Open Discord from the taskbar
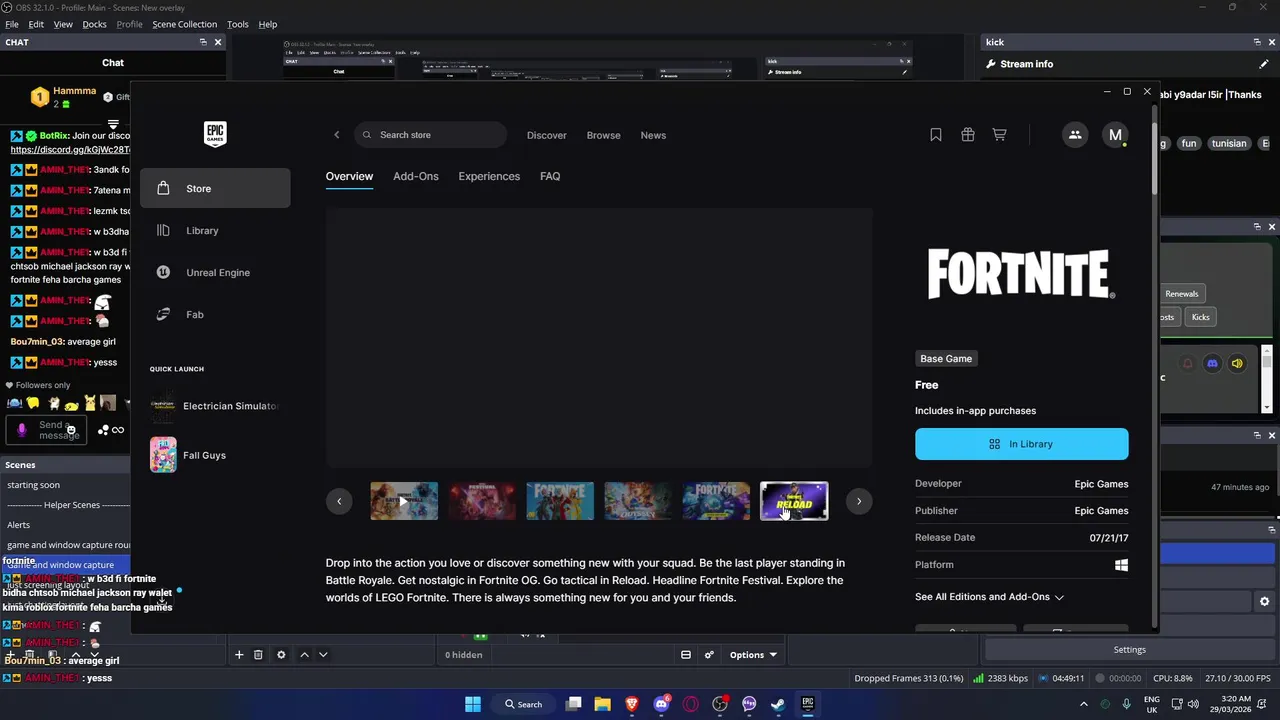The width and height of the screenshot is (1280, 720). 661,704
